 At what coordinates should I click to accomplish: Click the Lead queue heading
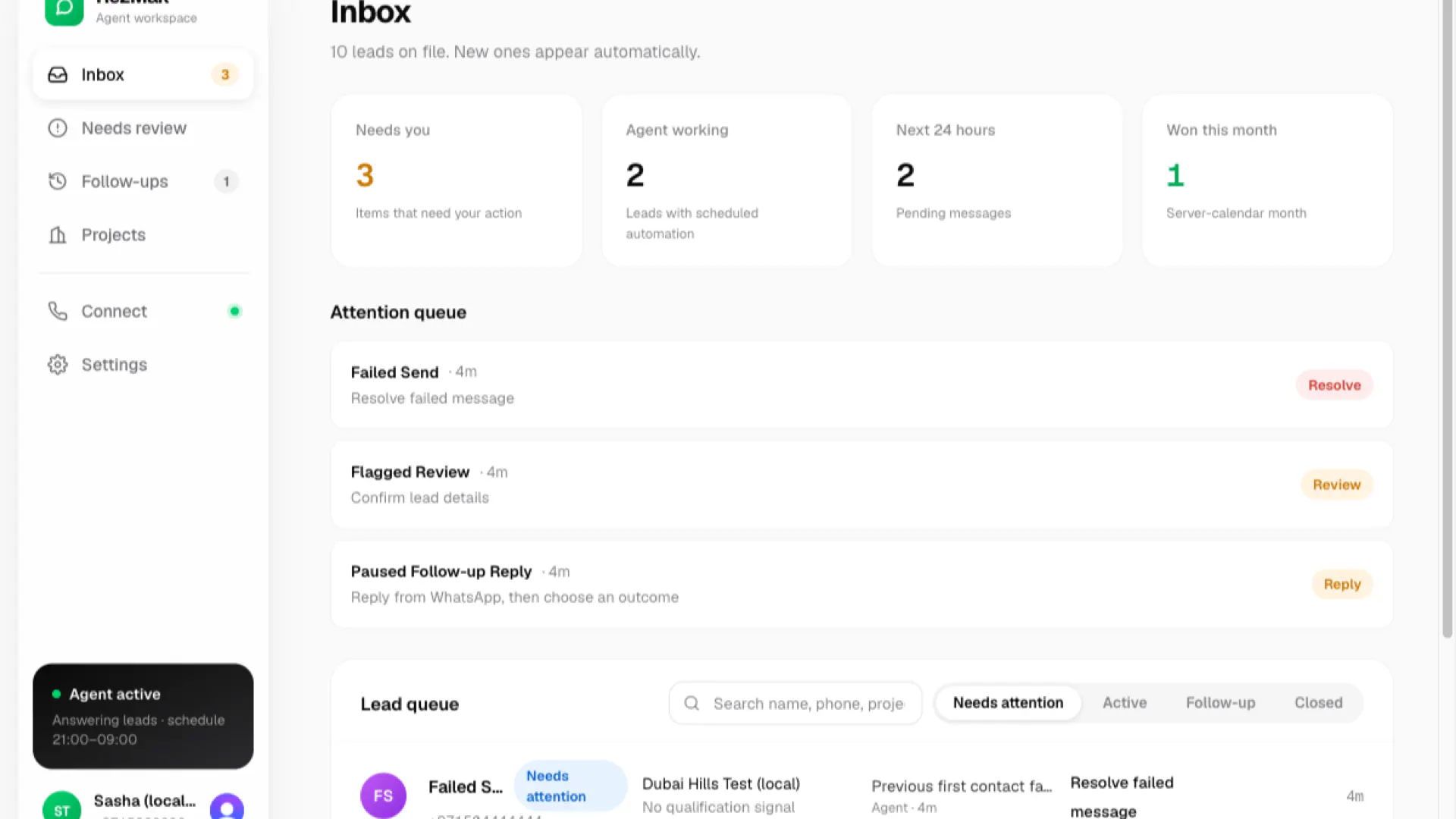[x=409, y=704]
